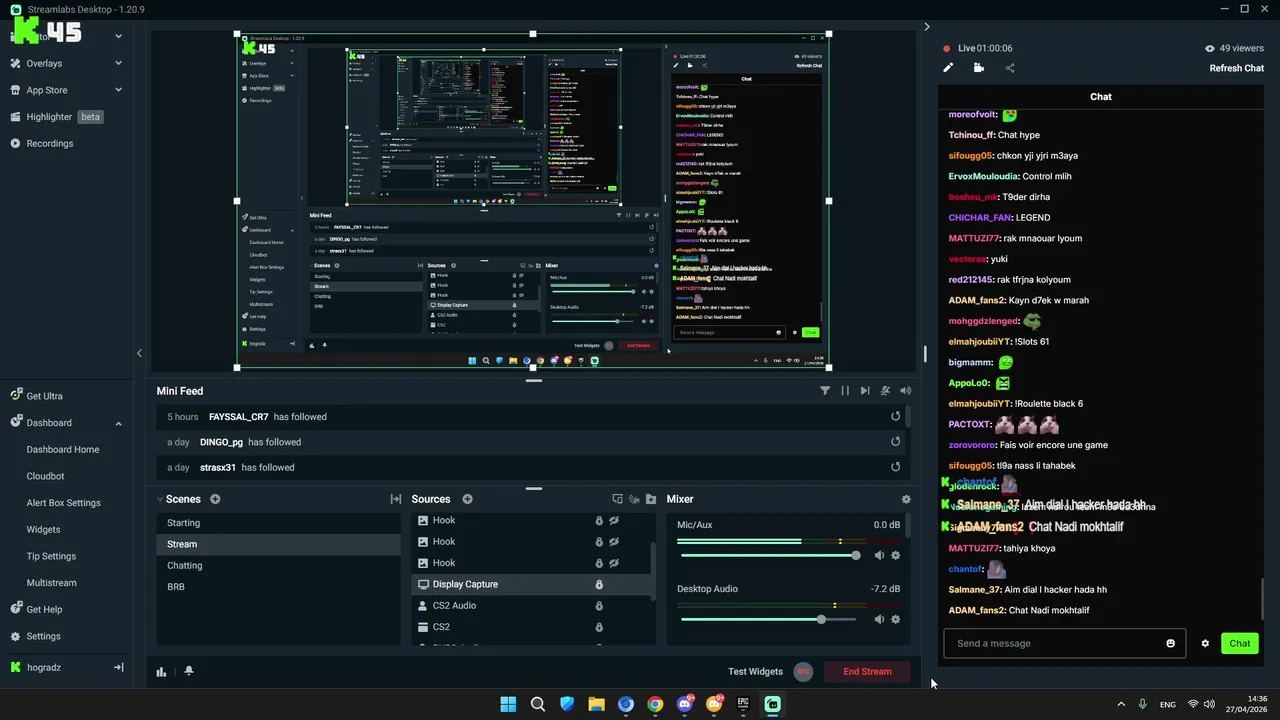Collapse the chat panel chevron

926,27
